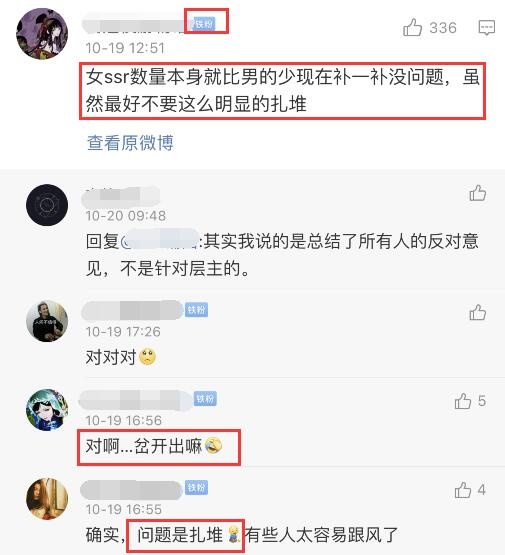Like the '对对对' reply

477,313
